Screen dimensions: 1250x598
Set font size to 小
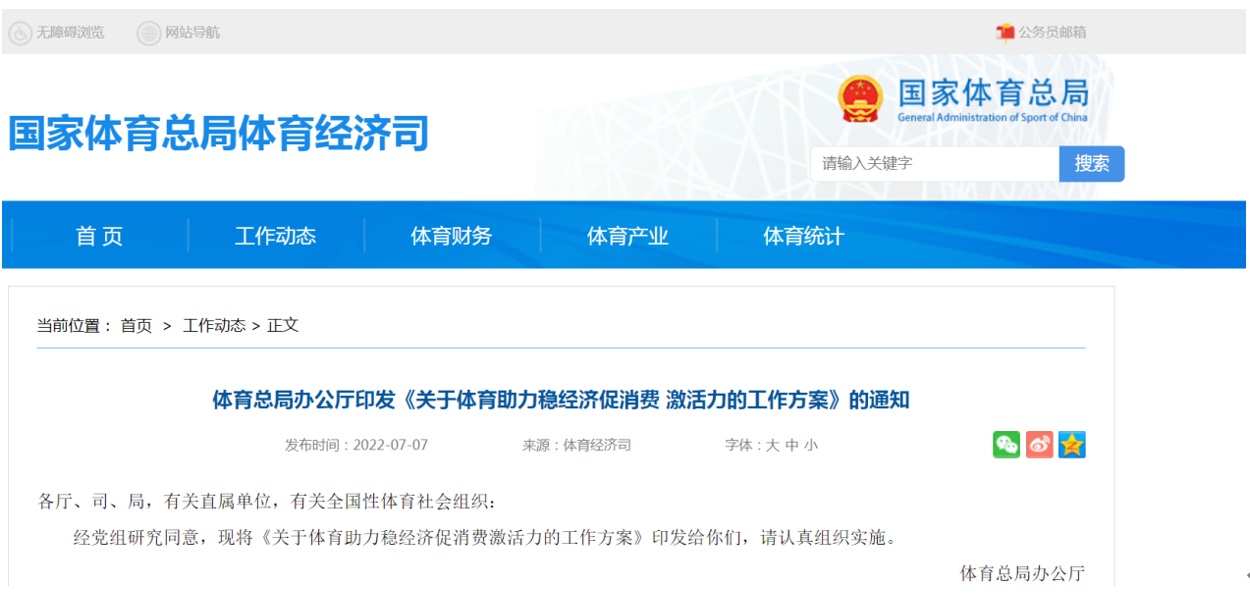(811, 445)
